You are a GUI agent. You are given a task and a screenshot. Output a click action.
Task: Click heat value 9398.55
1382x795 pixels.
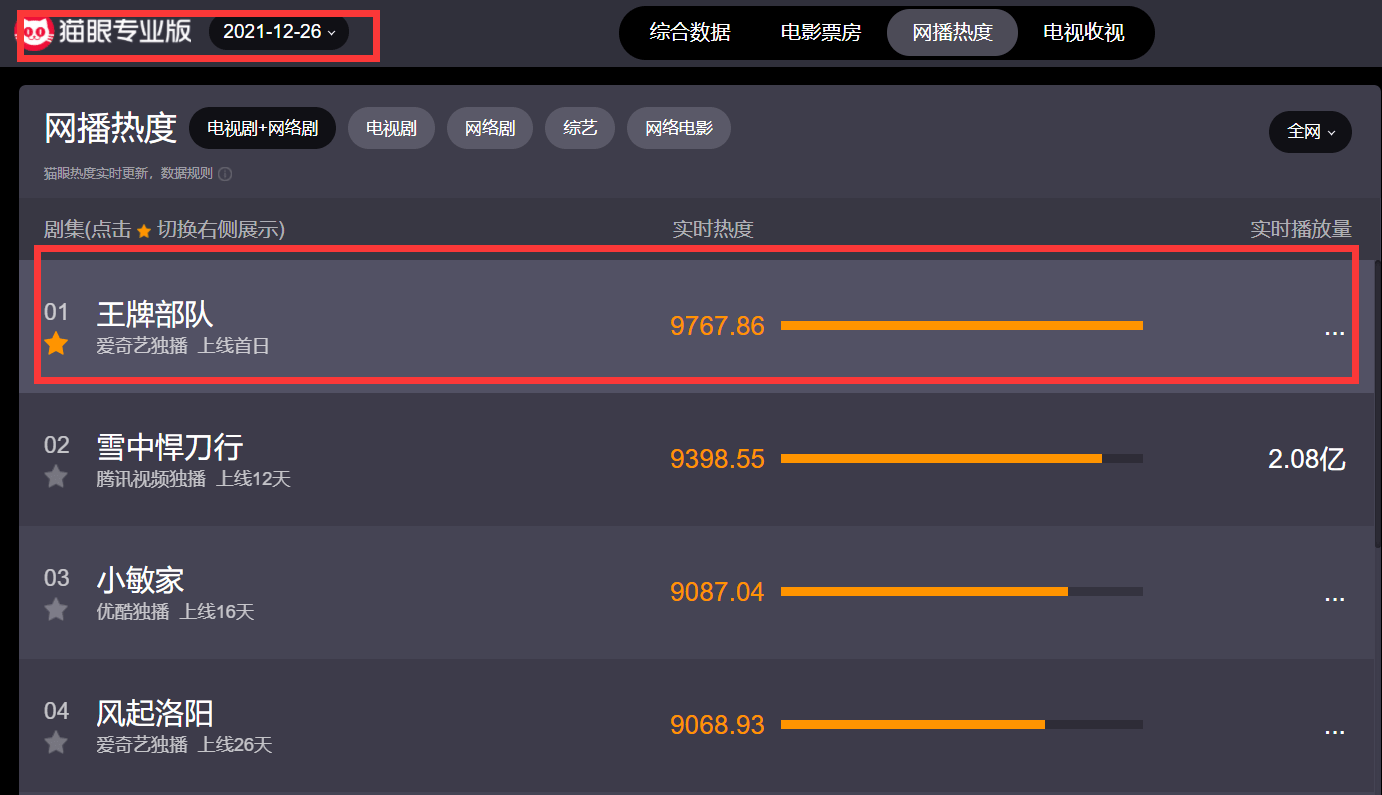[717, 459]
